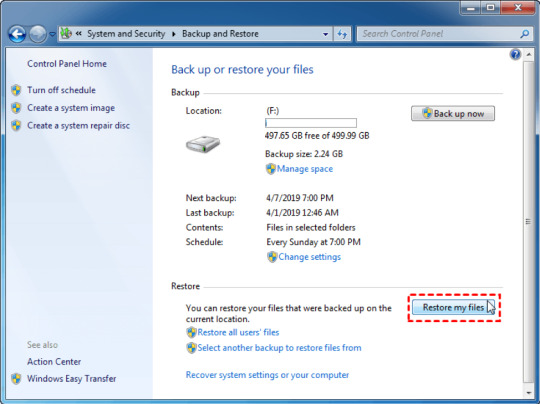Click the shield icon beside Select another backup
This screenshot has width=540, height=404.
pyautogui.click(x=191, y=348)
